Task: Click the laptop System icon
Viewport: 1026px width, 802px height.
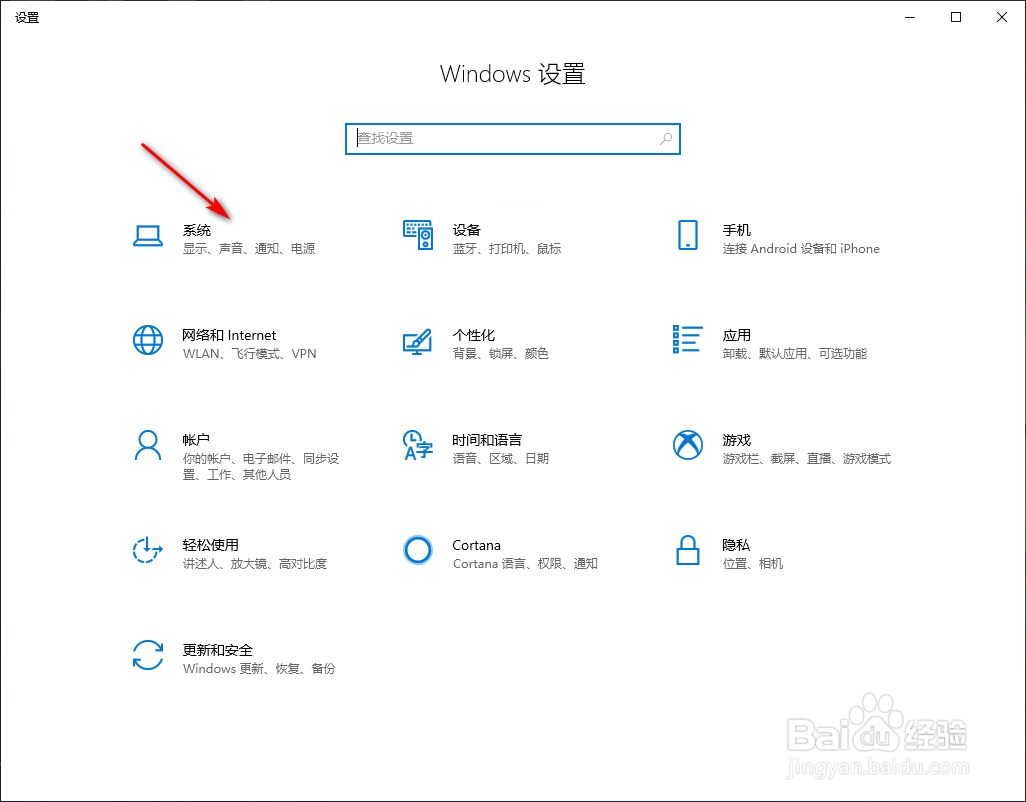Action: (x=148, y=236)
